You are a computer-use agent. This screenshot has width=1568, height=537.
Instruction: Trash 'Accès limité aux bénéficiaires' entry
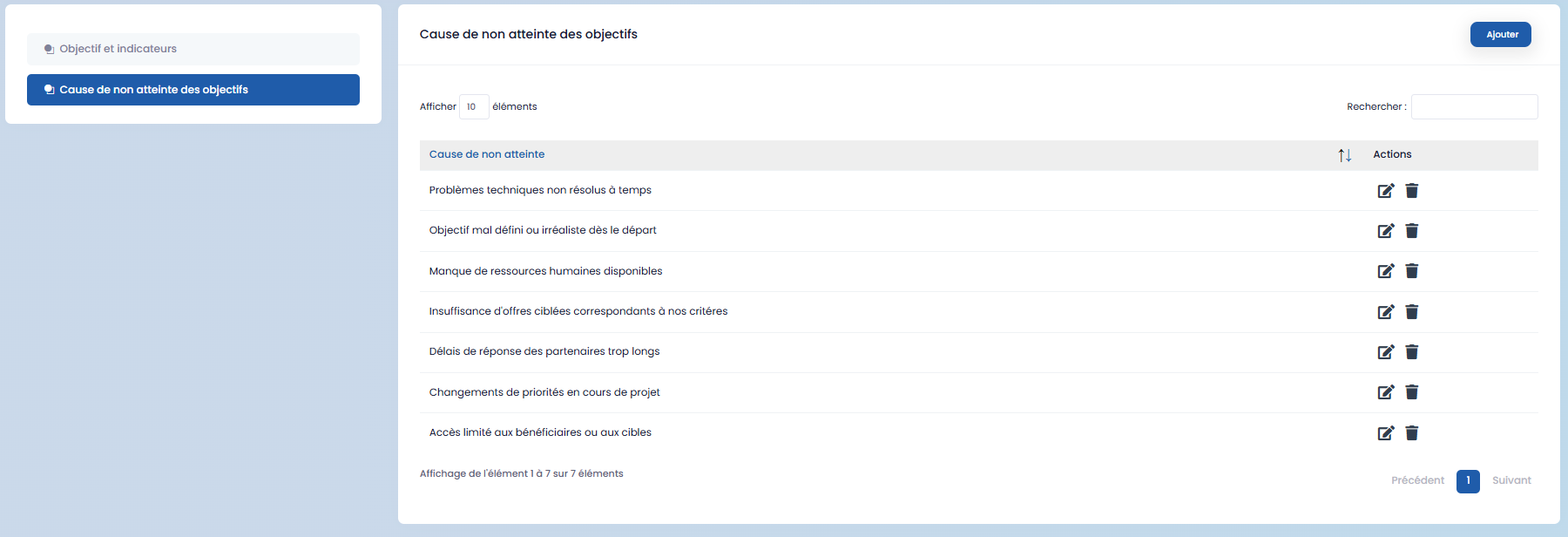(x=1412, y=433)
